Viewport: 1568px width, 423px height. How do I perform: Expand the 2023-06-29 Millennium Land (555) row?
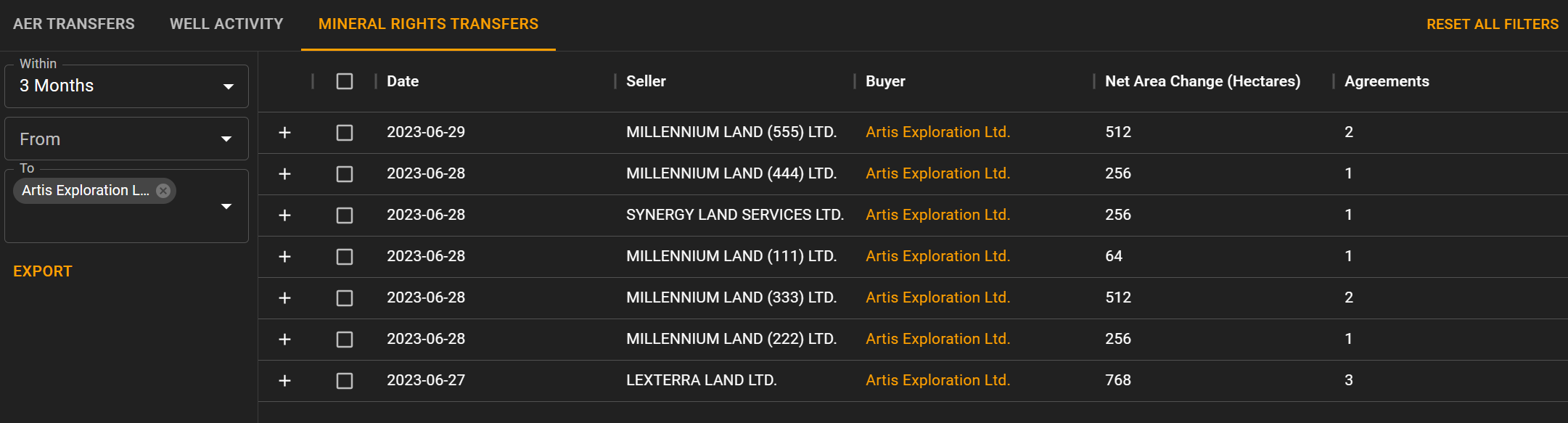tap(284, 133)
